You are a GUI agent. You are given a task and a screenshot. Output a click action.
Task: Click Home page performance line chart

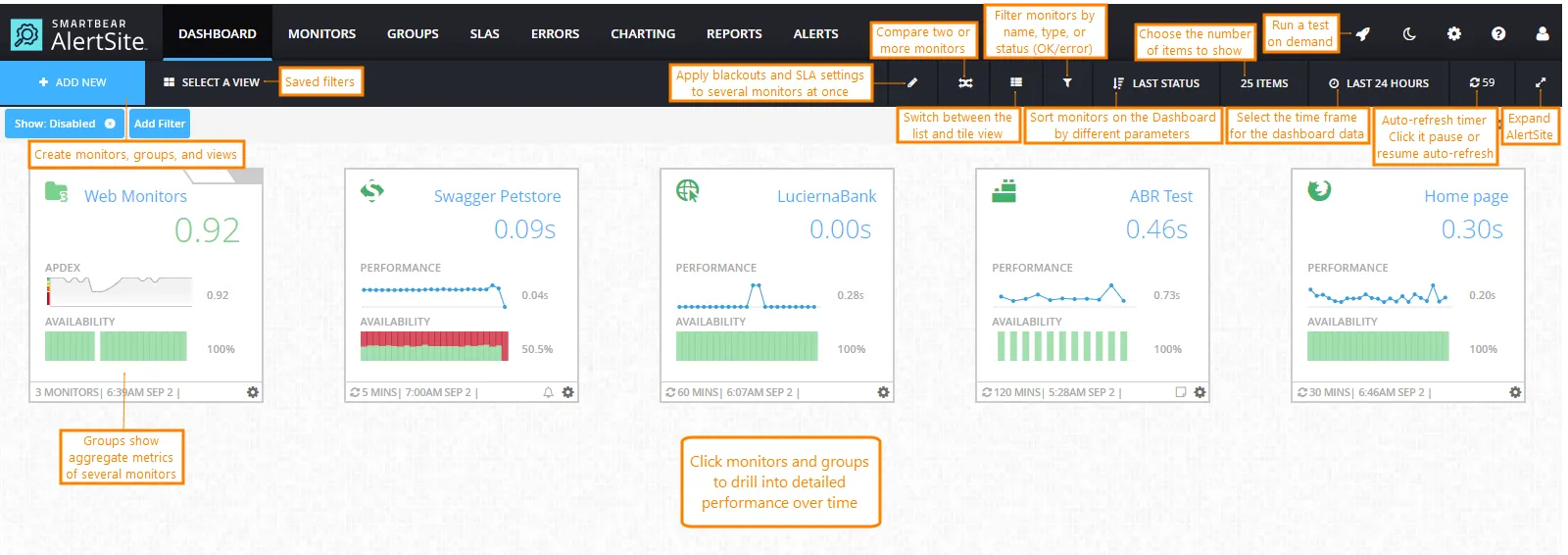1378,293
